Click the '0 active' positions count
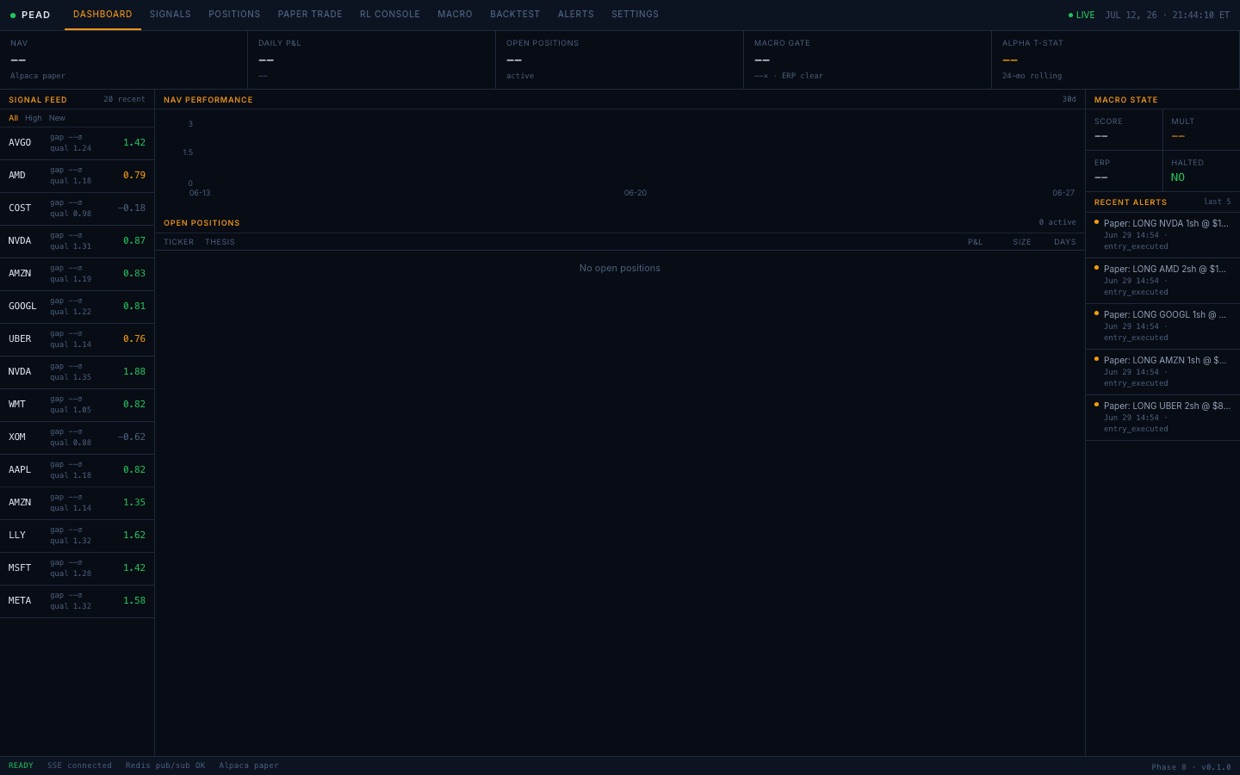Image resolution: width=1240 pixels, height=775 pixels. click(1057, 222)
